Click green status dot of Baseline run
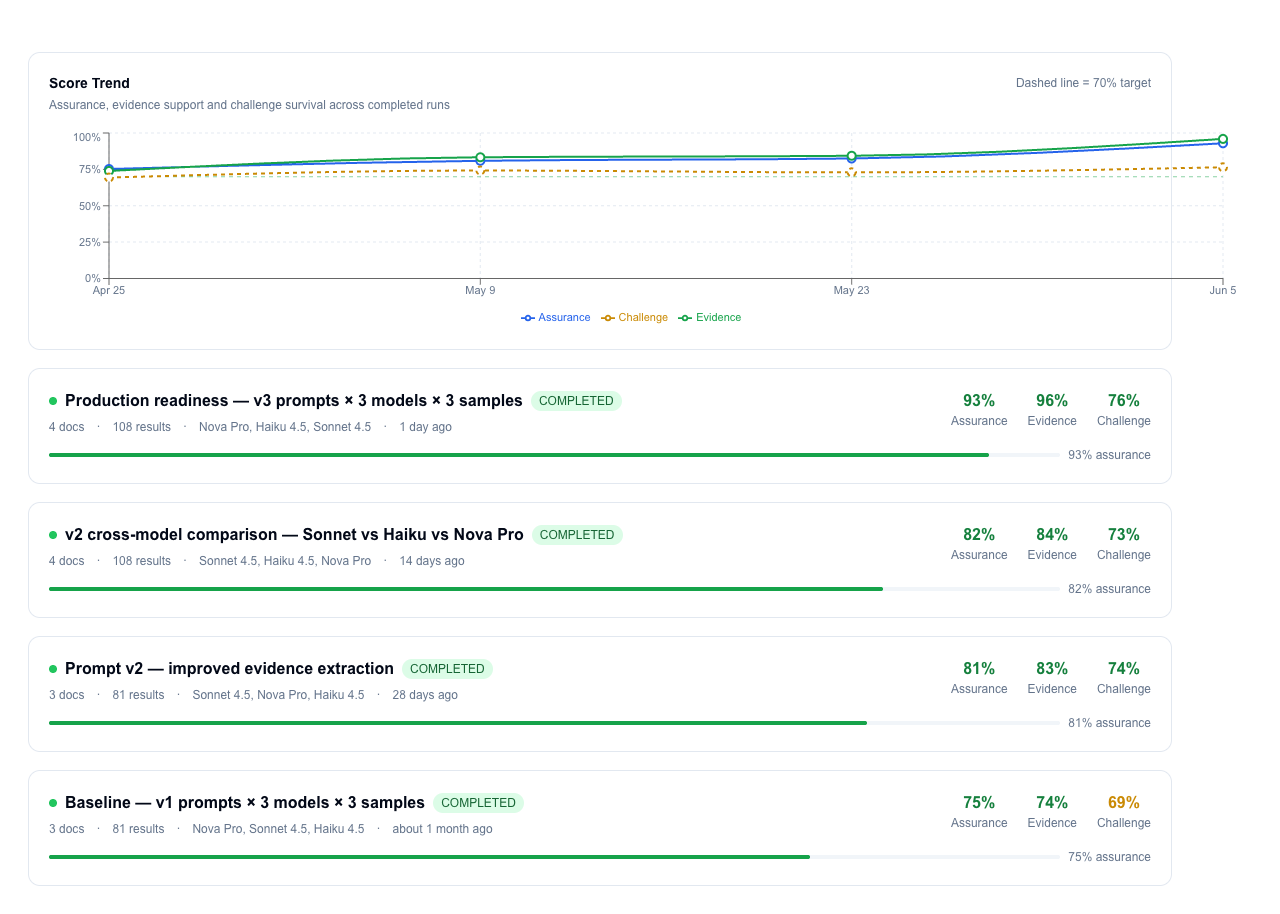The height and width of the screenshot is (914, 1280). [x=53, y=803]
